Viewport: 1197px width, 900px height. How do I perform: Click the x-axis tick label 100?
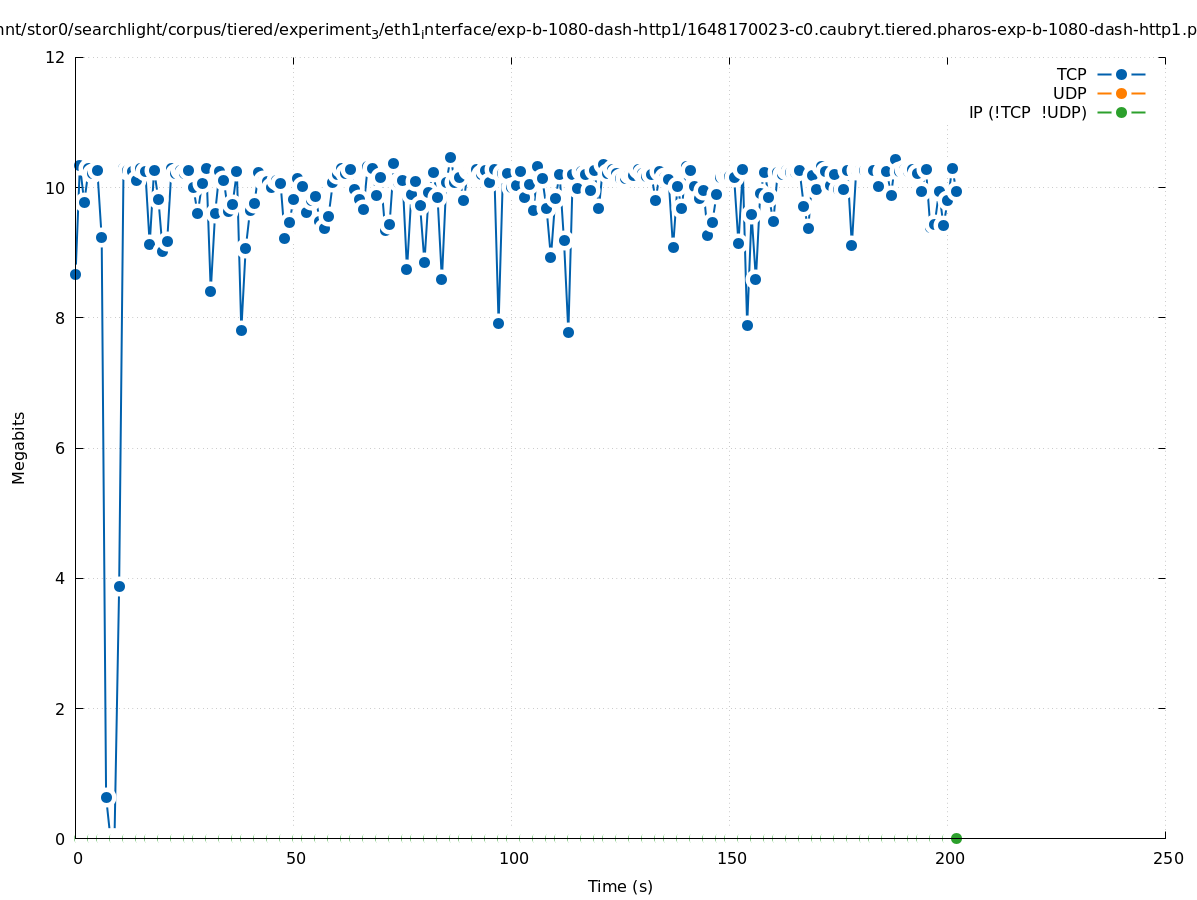(513, 859)
